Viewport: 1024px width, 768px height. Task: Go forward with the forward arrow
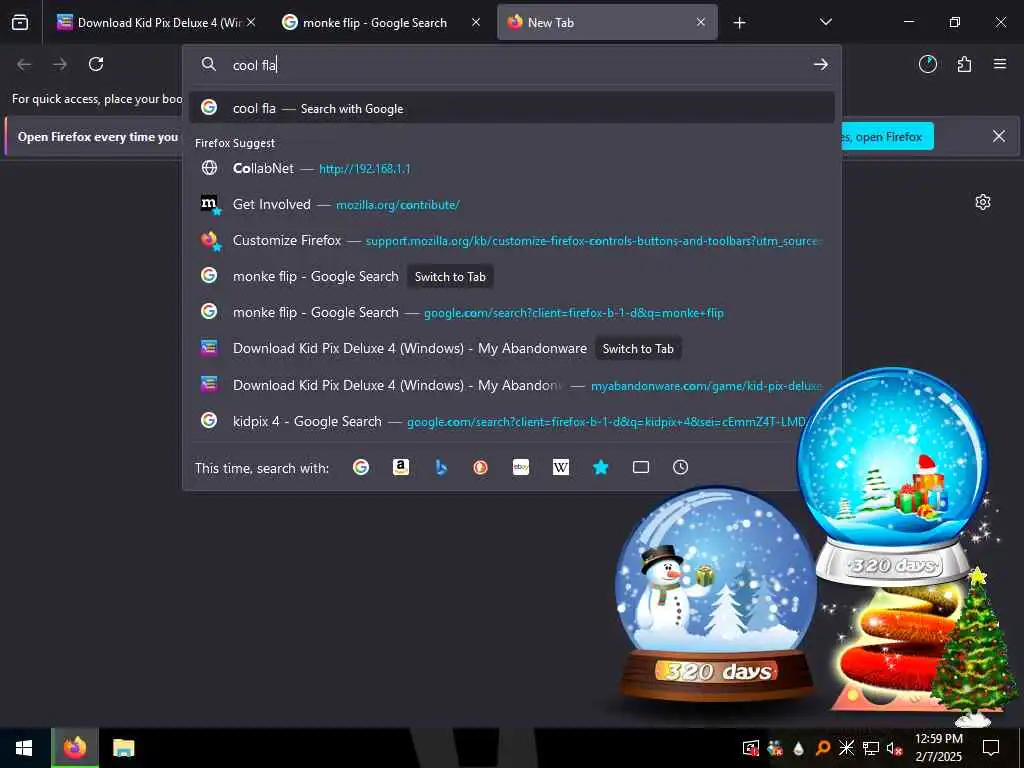(60, 64)
